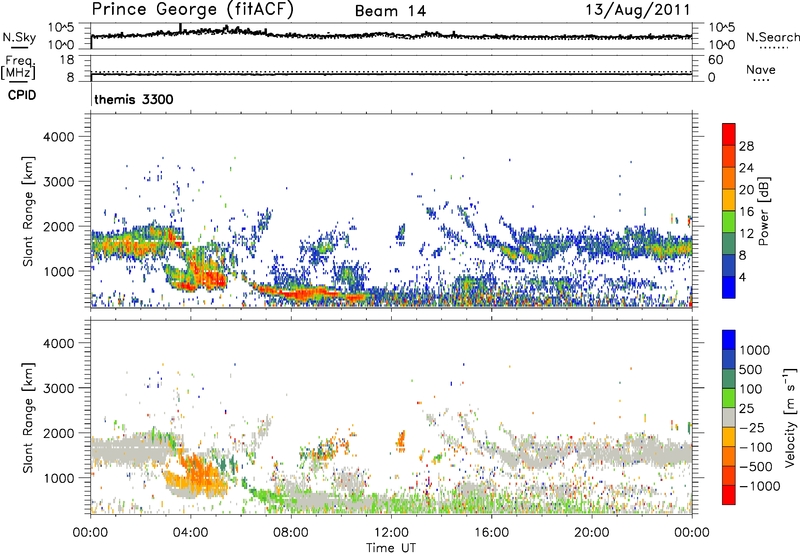Click the '18' tick on frequency axis
This screenshot has width=800, height=554.
coord(67,60)
